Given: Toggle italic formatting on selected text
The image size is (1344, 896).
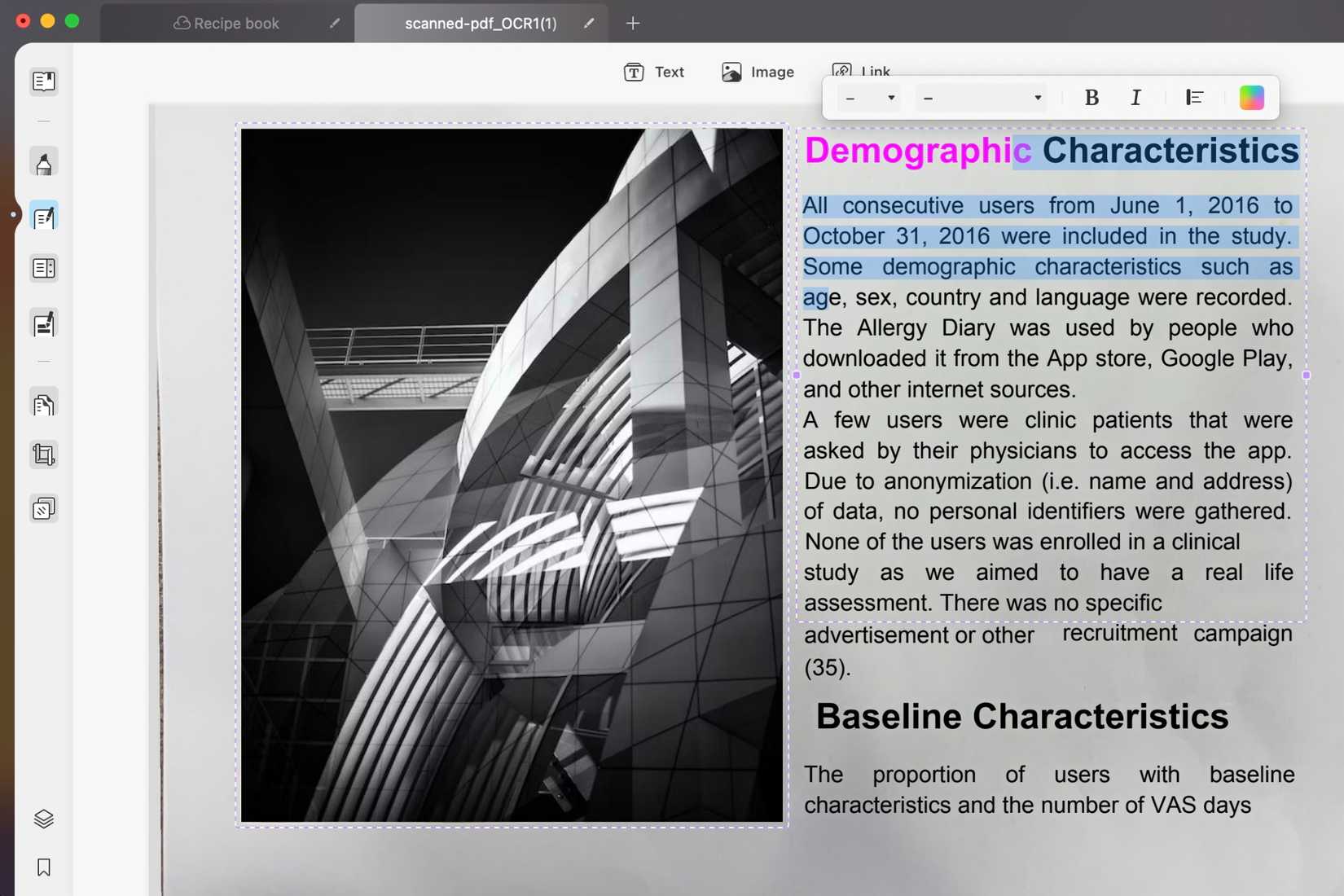Looking at the screenshot, I should pos(1135,98).
